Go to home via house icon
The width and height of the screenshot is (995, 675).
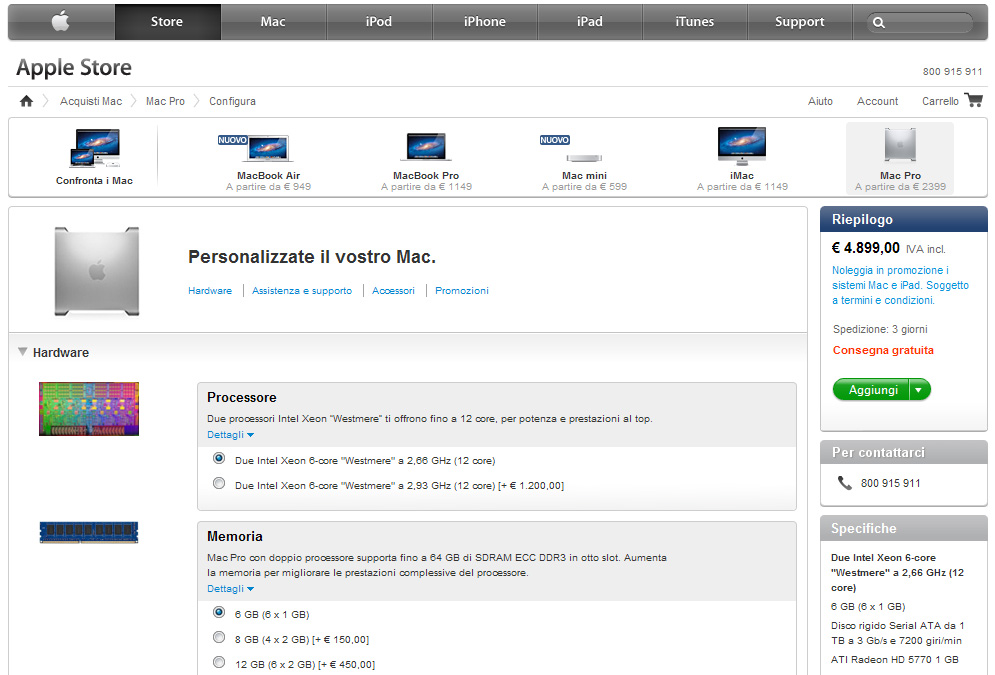click(x=26, y=101)
